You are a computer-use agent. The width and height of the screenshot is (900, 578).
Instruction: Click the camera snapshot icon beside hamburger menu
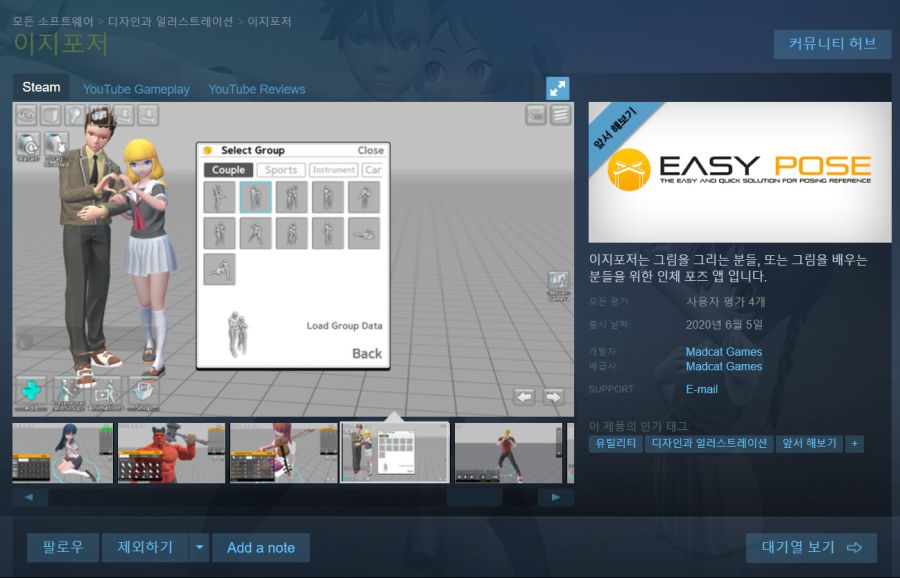[536, 115]
